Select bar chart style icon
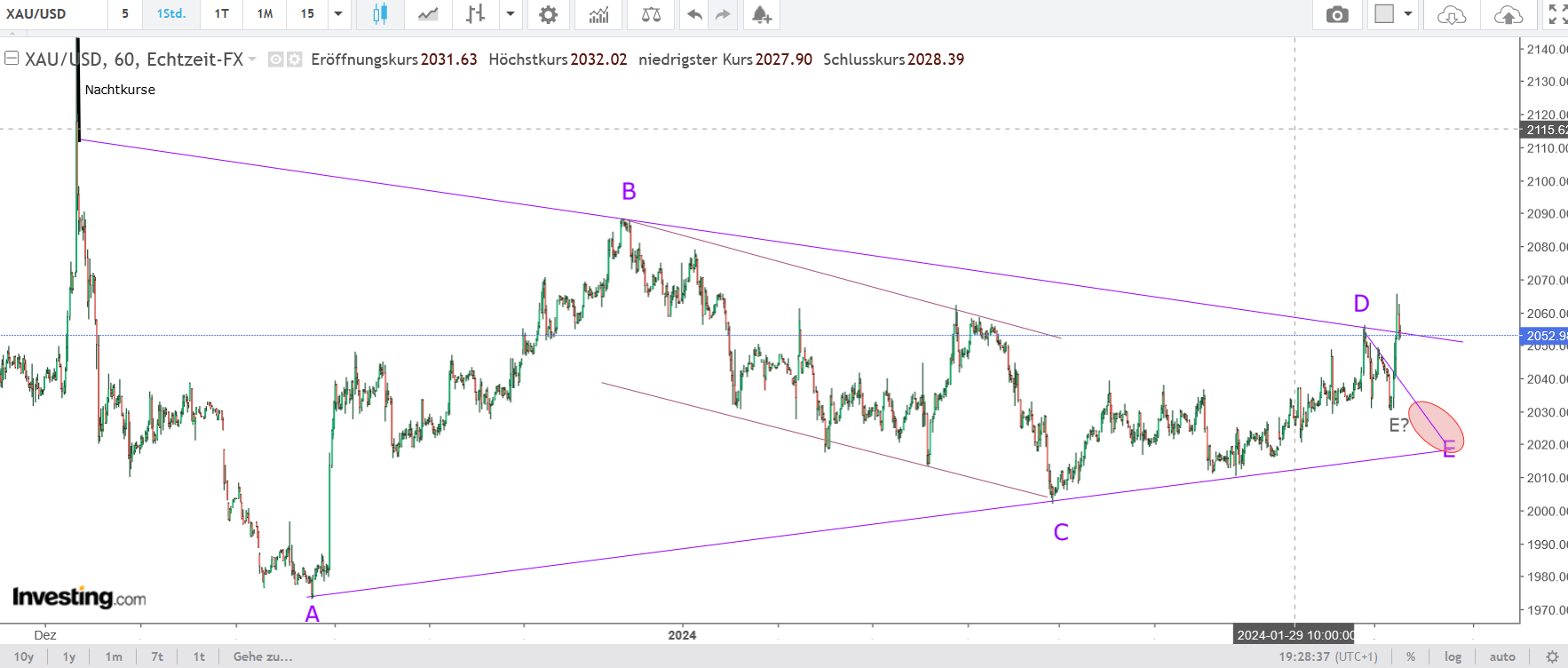1568x668 pixels. [476, 14]
